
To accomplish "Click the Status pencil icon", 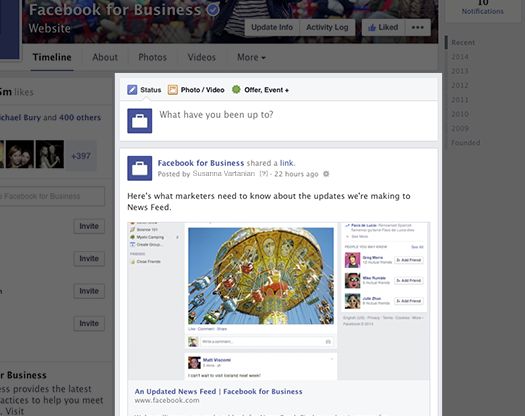I will [132, 90].
